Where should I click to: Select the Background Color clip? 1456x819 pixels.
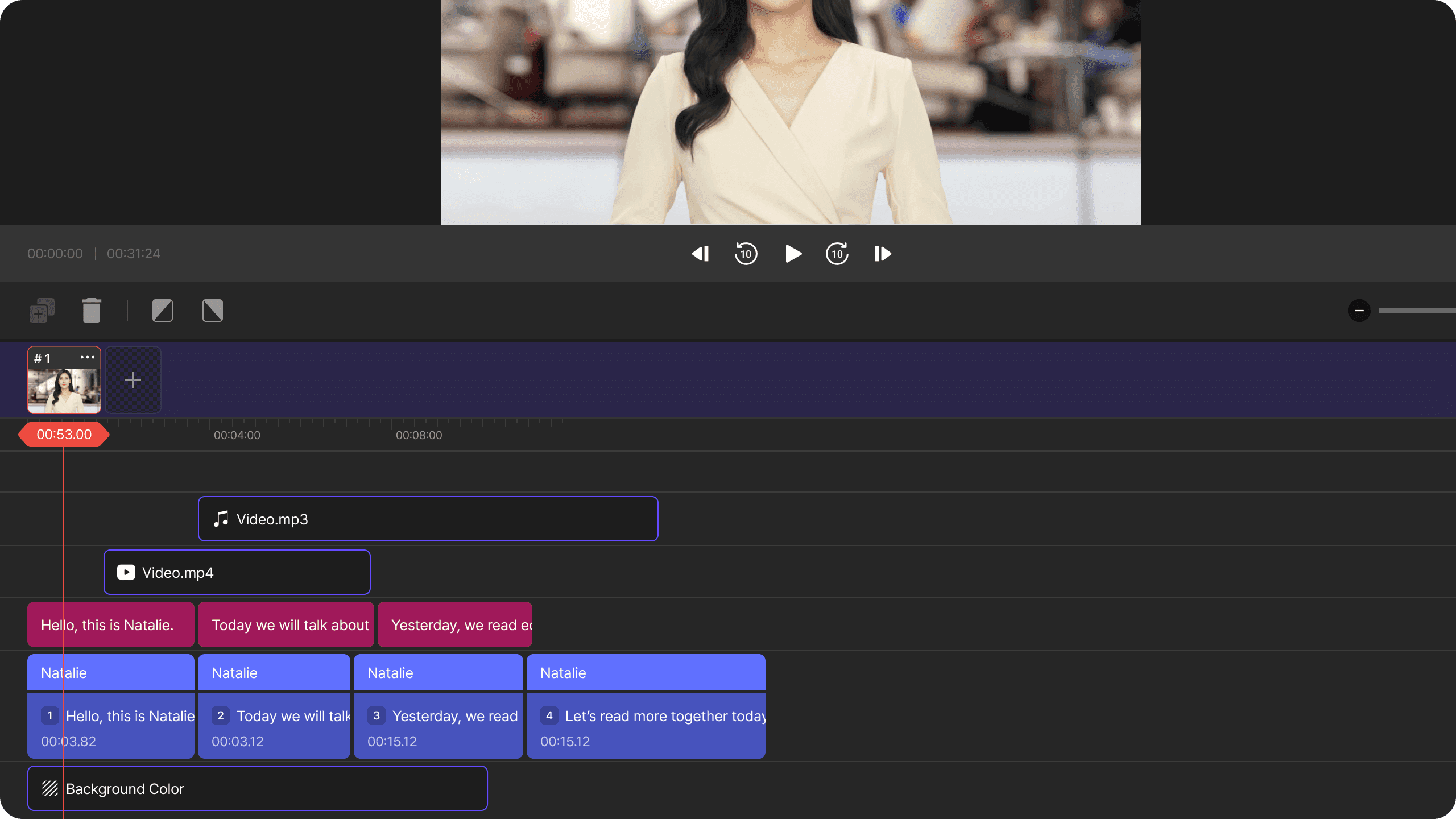[x=258, y=788]
